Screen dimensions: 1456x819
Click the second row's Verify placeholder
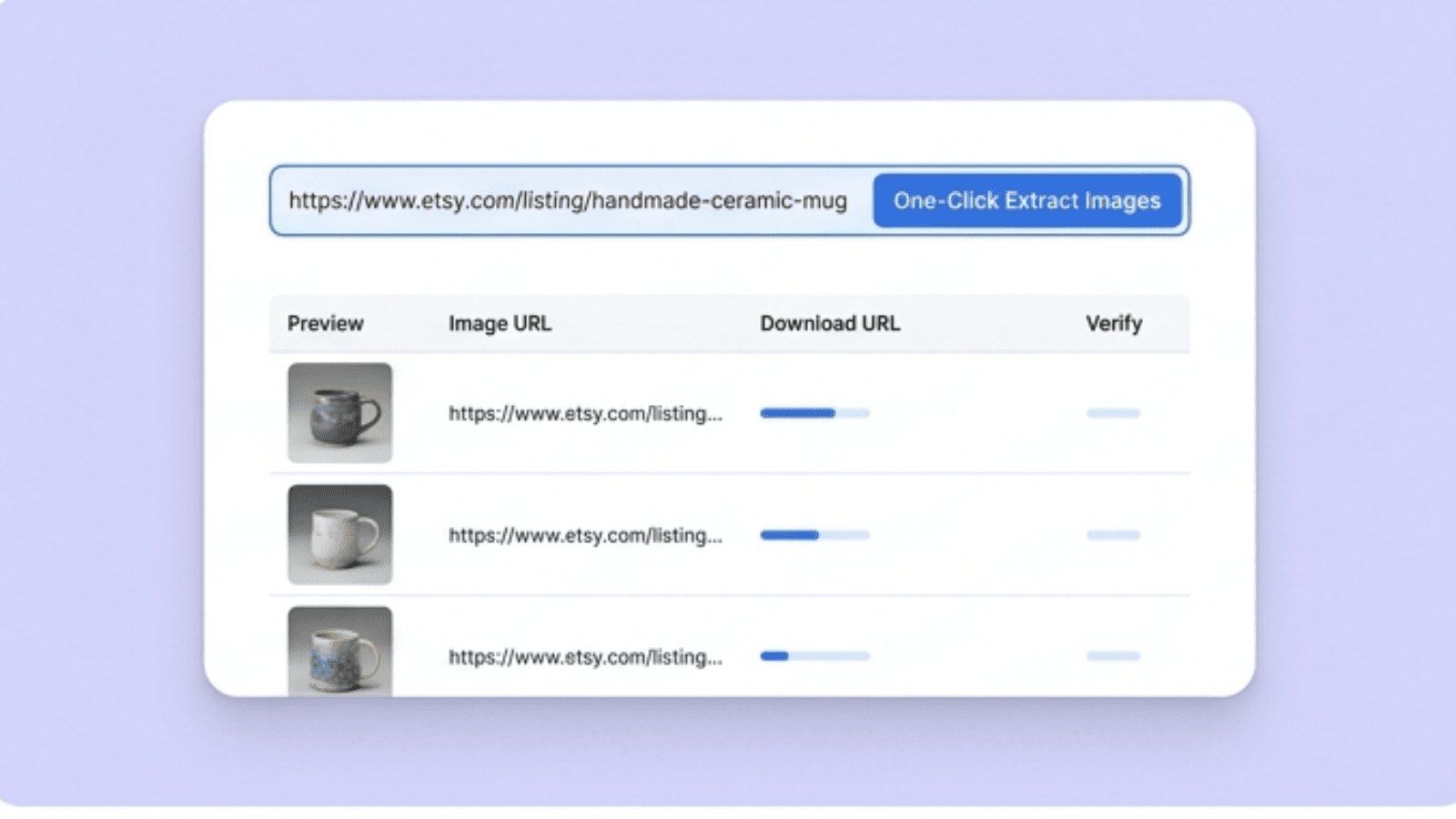tap(1112, 535)
